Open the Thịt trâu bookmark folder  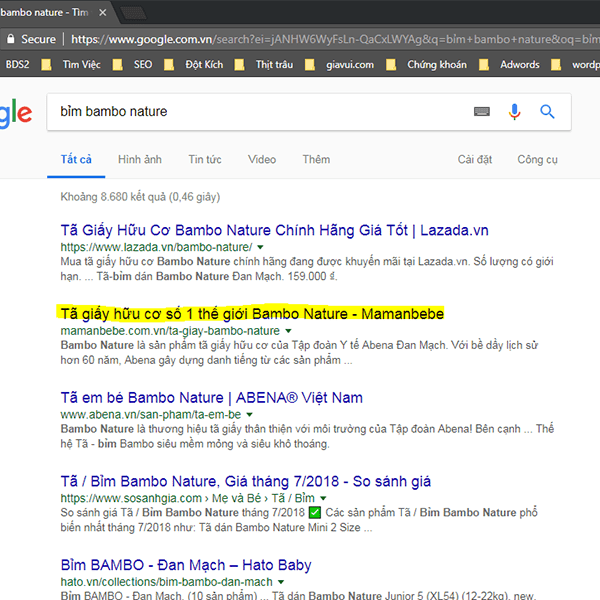(264, 64)
